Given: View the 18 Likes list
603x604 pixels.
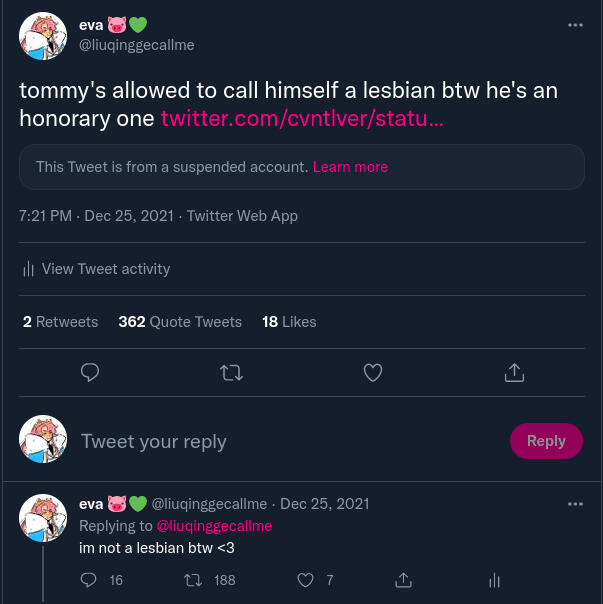Looking at the screenshot, I should coord(289,322).
